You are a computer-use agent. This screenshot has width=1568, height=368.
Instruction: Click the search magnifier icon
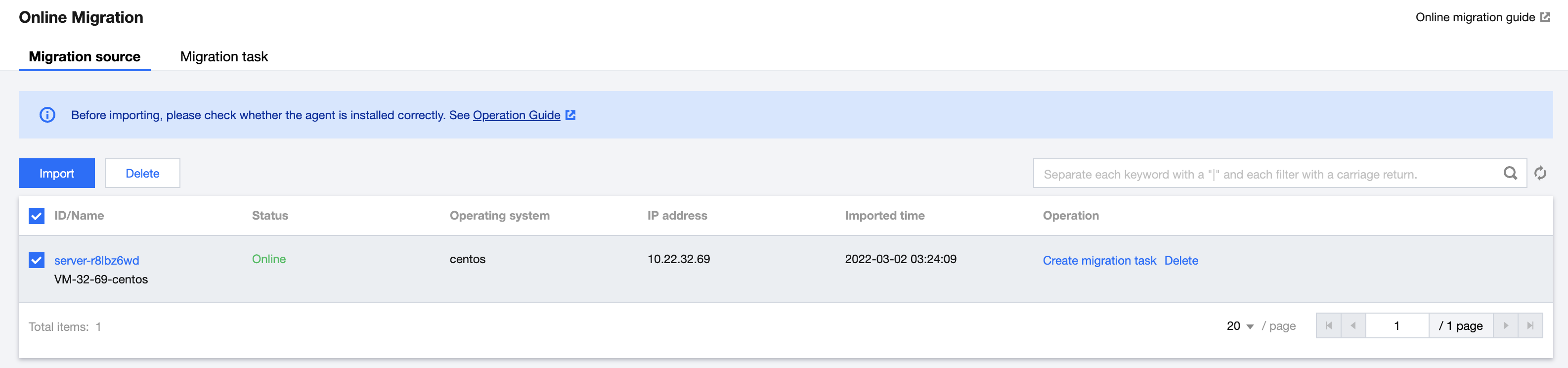pyautogui.click(x=1510, y=174)
